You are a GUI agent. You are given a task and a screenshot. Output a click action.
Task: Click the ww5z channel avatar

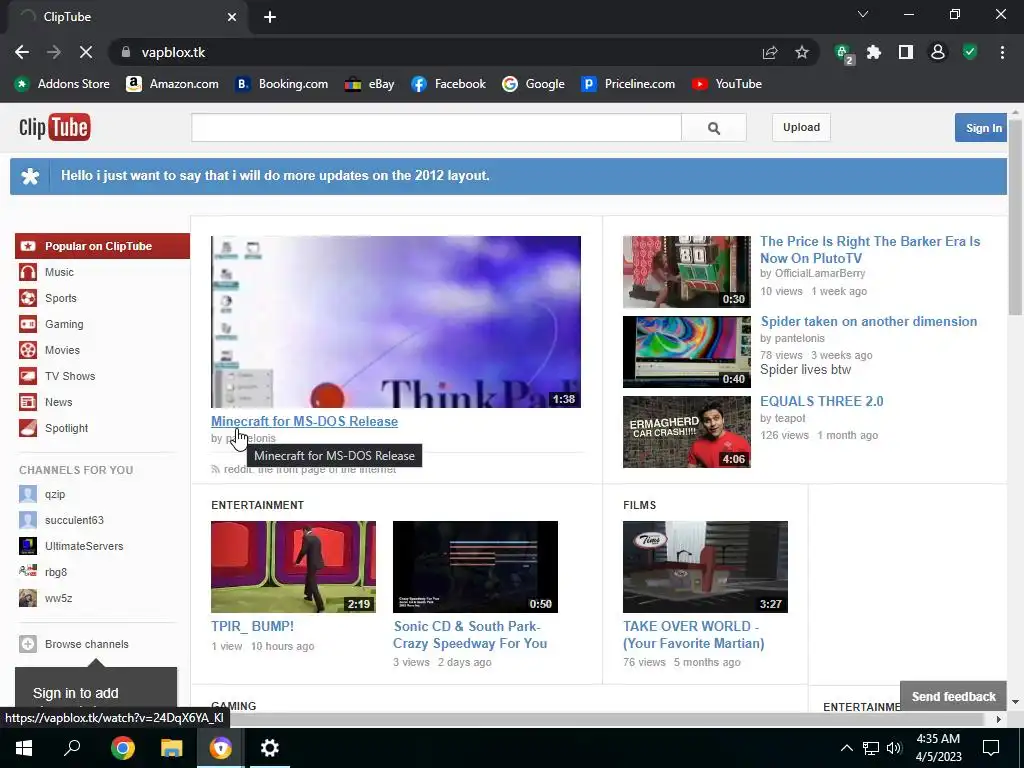[28, 598]
